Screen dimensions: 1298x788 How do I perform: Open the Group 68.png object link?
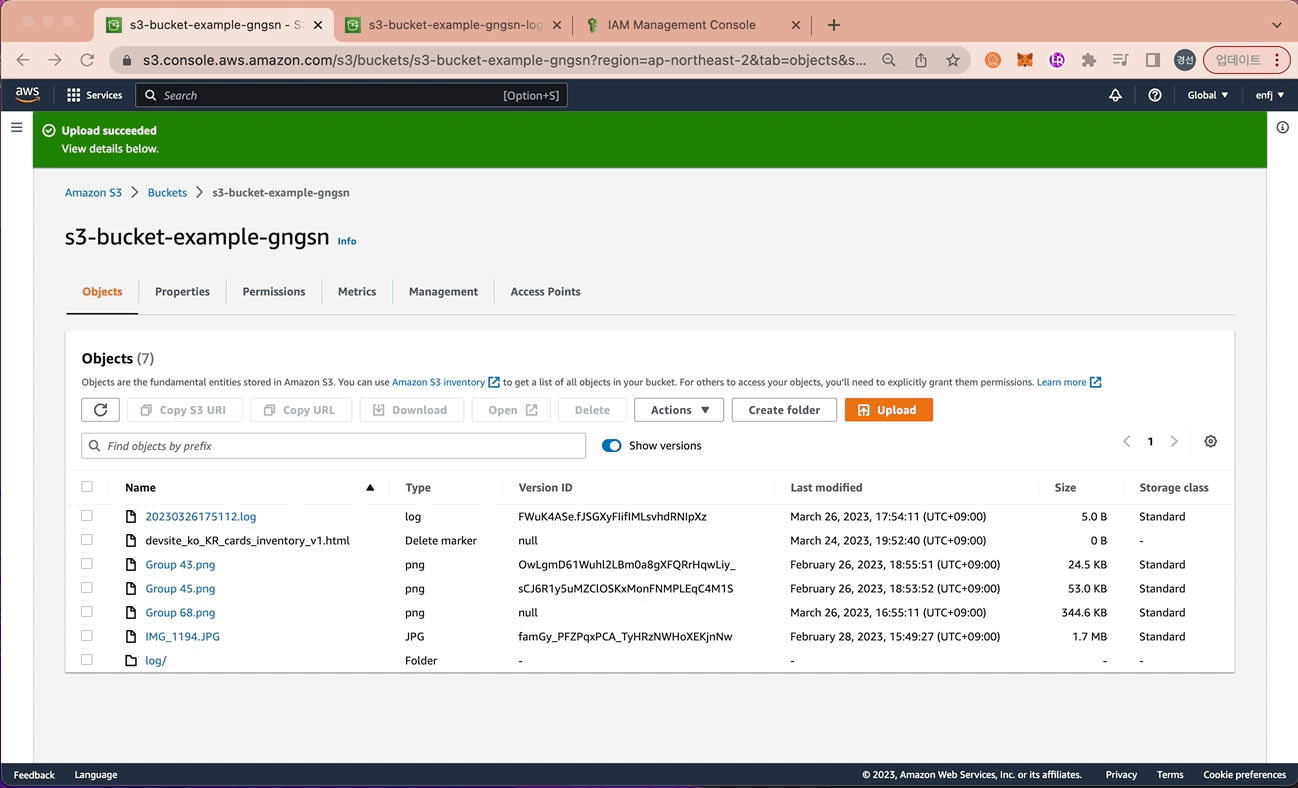pyautogui.click(x=180, y=613)
